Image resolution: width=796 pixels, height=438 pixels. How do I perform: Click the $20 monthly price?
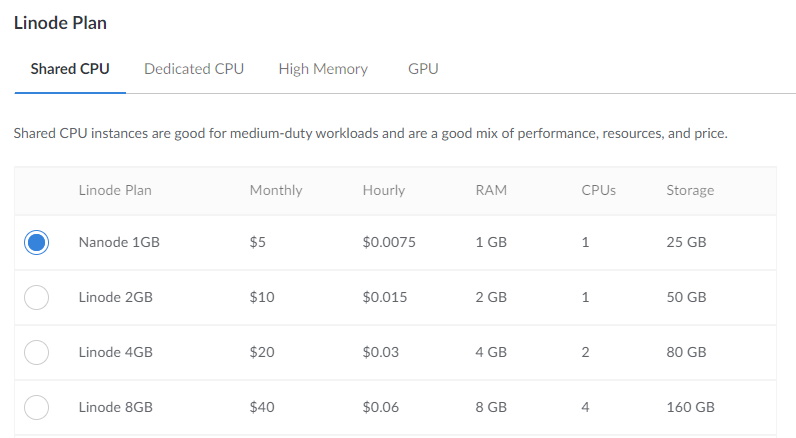pos(262,352)
